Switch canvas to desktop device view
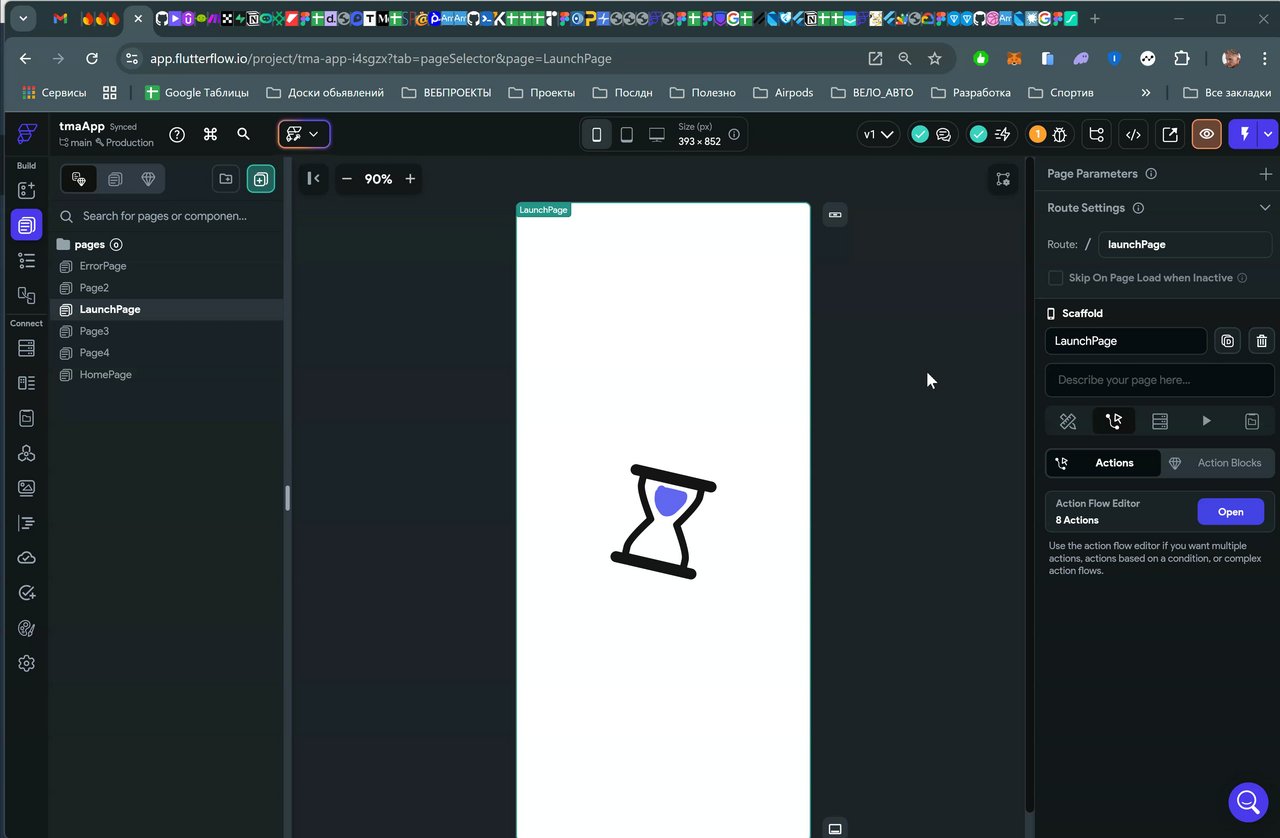Viewport: 1280px width, 838px height. [x=657, y=134]
